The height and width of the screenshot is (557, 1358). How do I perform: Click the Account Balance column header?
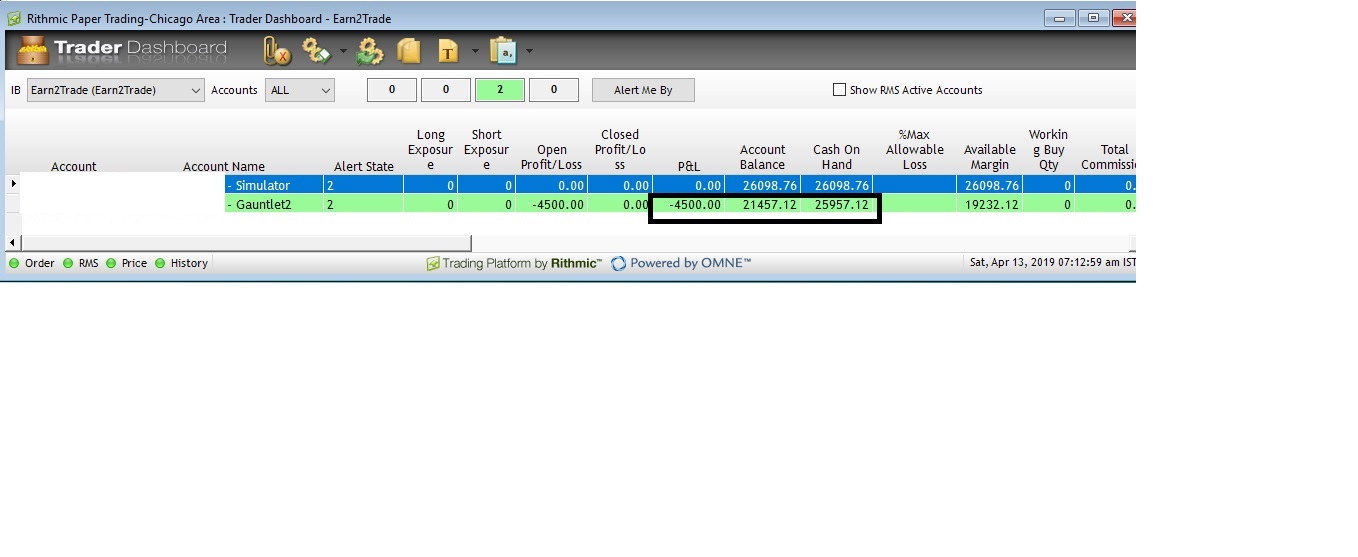point(763,157)
